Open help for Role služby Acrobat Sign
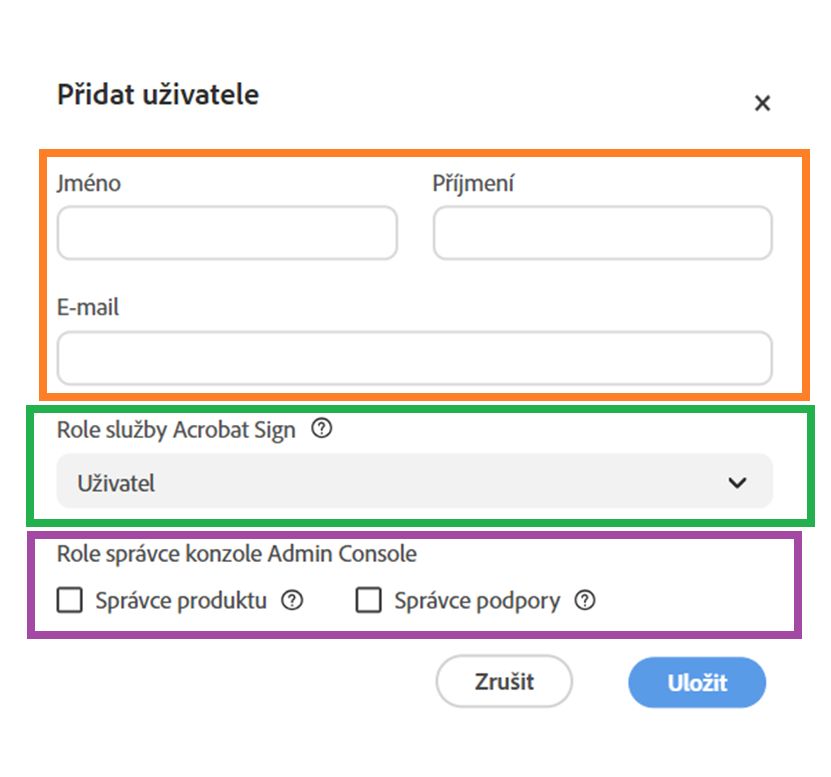 pos(321,430)
